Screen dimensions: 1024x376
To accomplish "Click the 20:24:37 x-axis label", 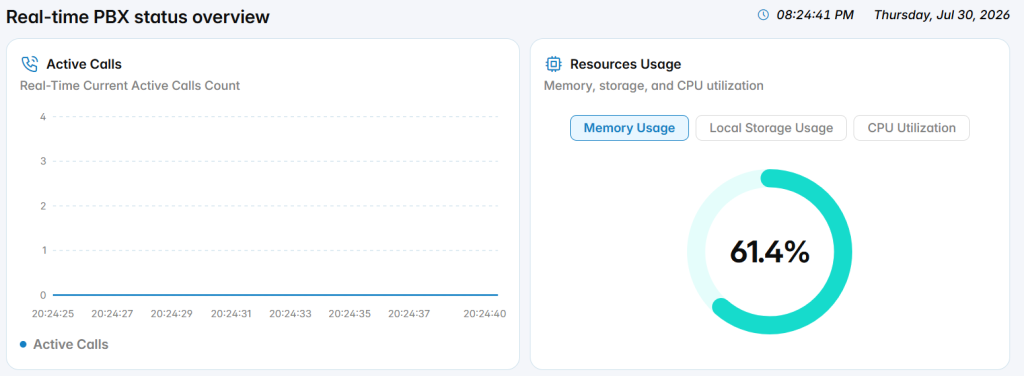I will (409, 313).
